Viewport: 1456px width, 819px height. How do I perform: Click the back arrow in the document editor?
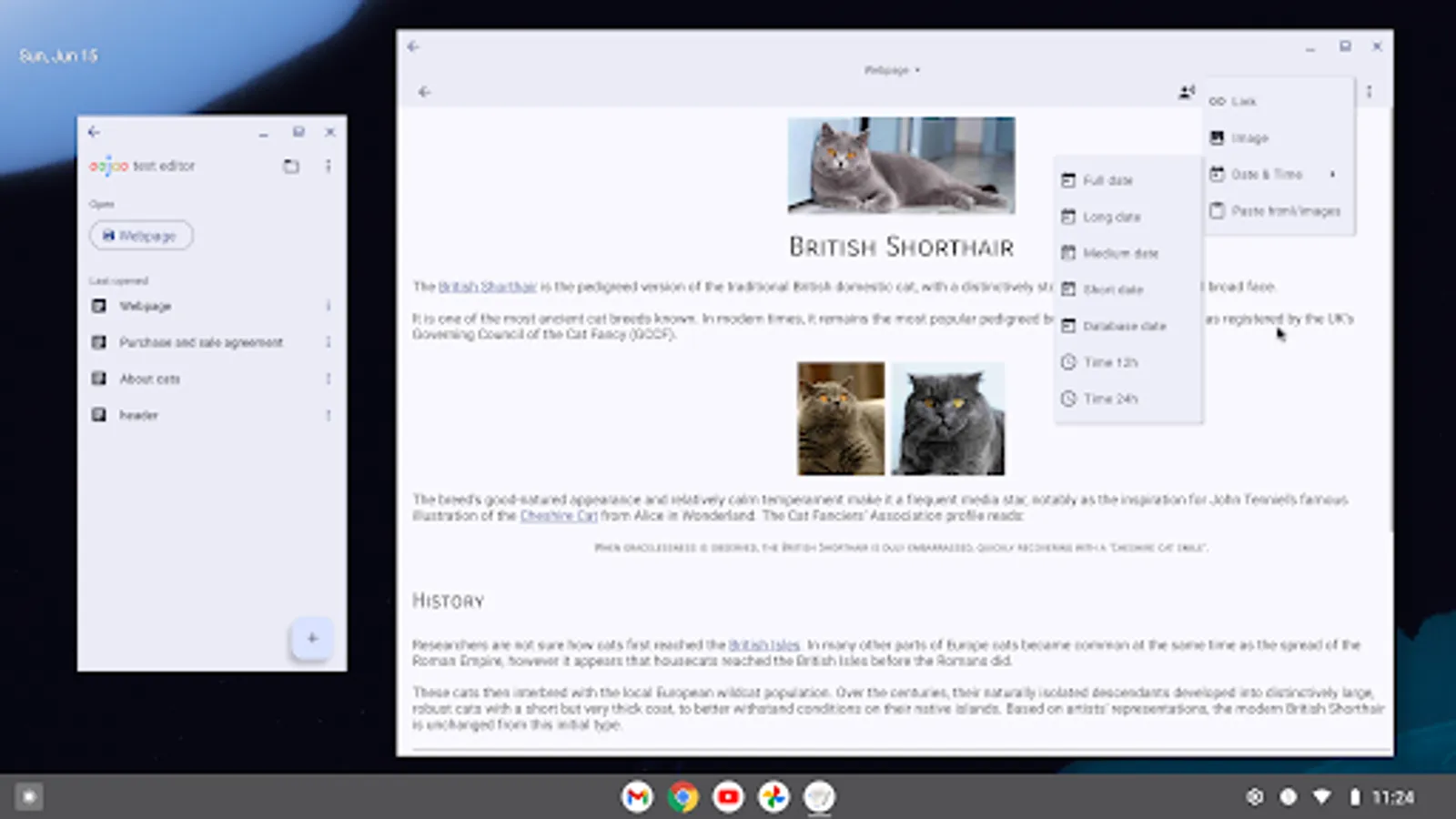pyautogui.click(x=424, y=91)
